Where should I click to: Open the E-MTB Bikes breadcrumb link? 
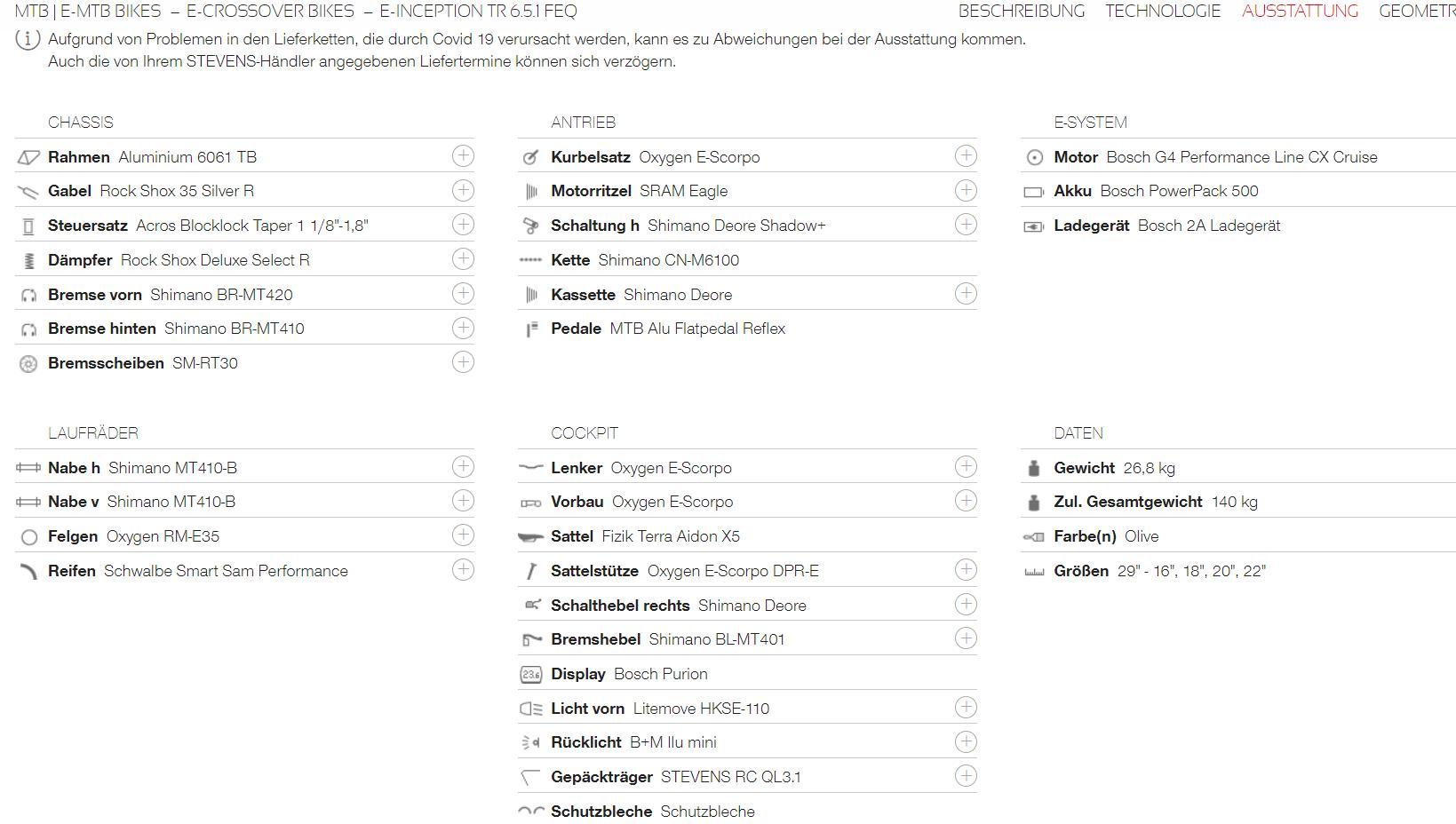[111, 12]
